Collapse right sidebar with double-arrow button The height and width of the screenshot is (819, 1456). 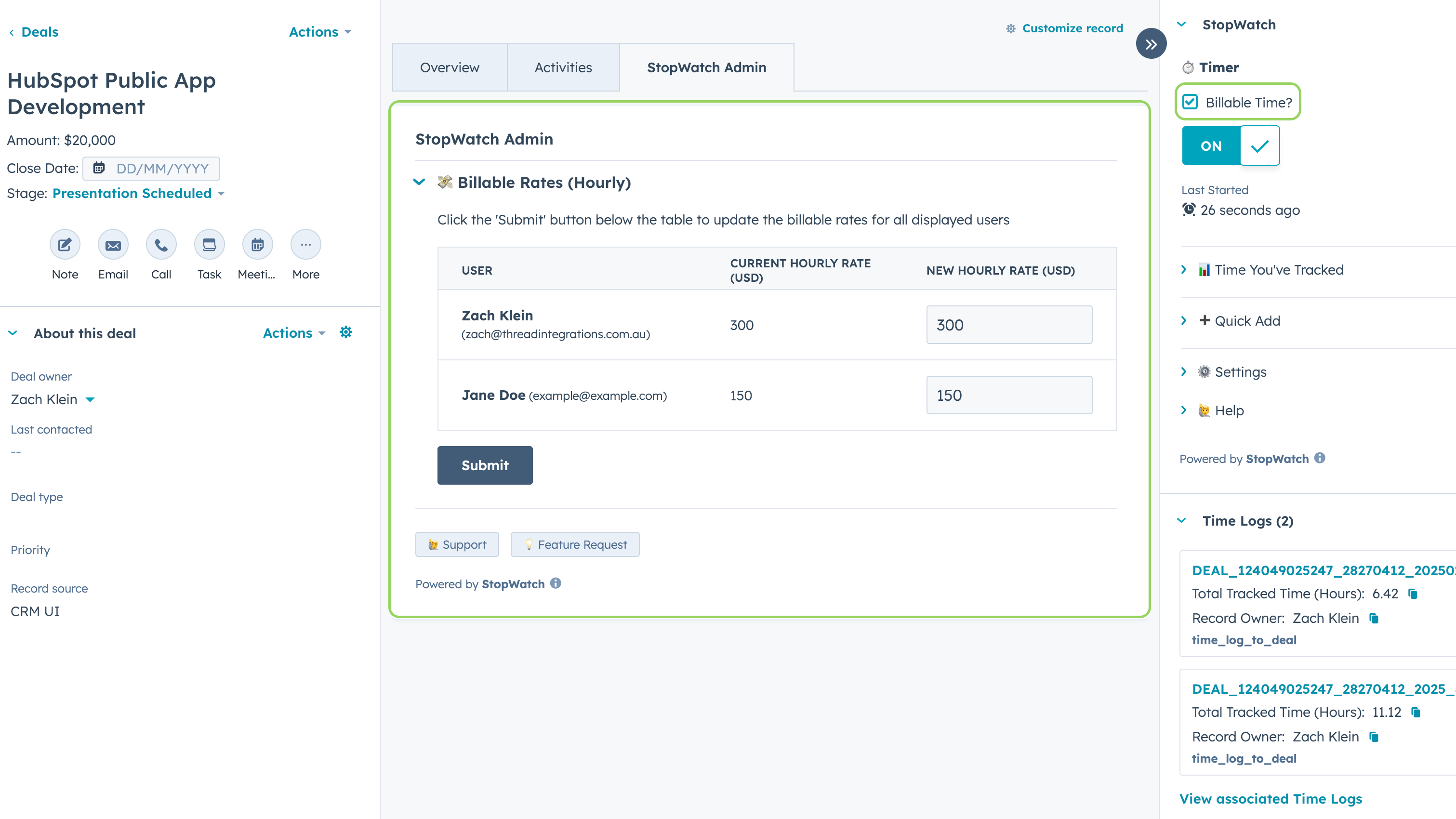coord(1151,44)
